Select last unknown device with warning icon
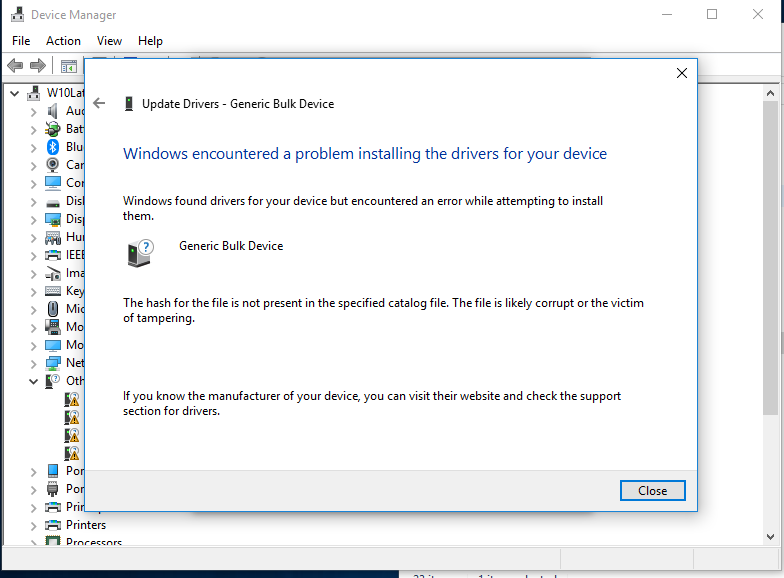Viewport: 784px width, 578px height. tap(72, 453)
